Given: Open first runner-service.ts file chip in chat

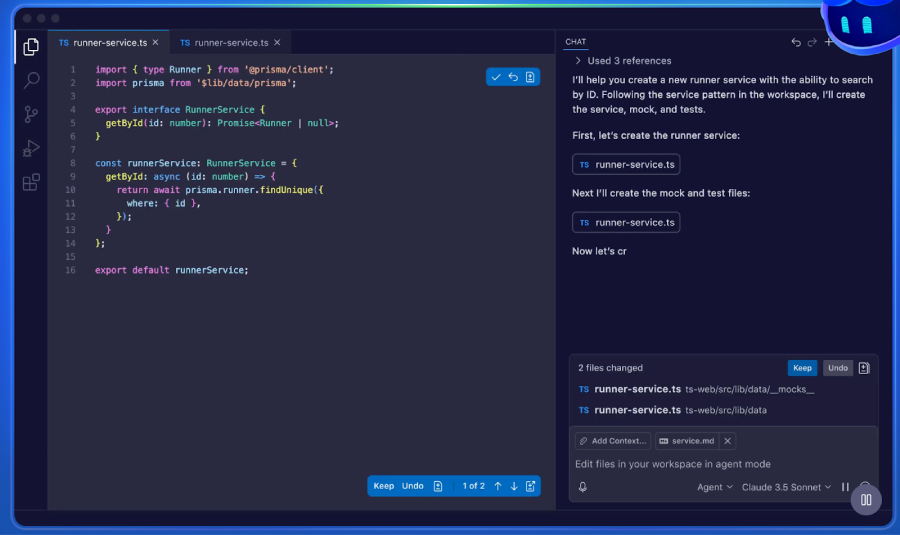Looking at the screenshot, I should click(626, 164).
